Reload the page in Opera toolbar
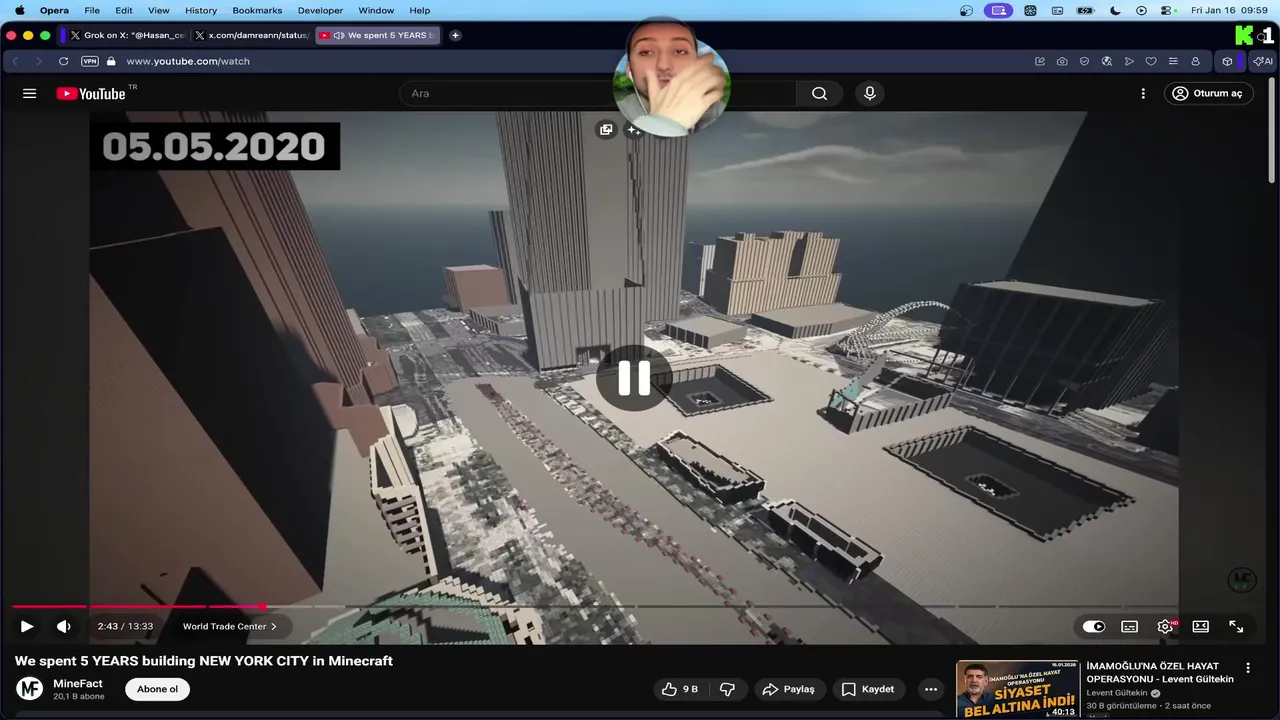 [x=63, y=61]
